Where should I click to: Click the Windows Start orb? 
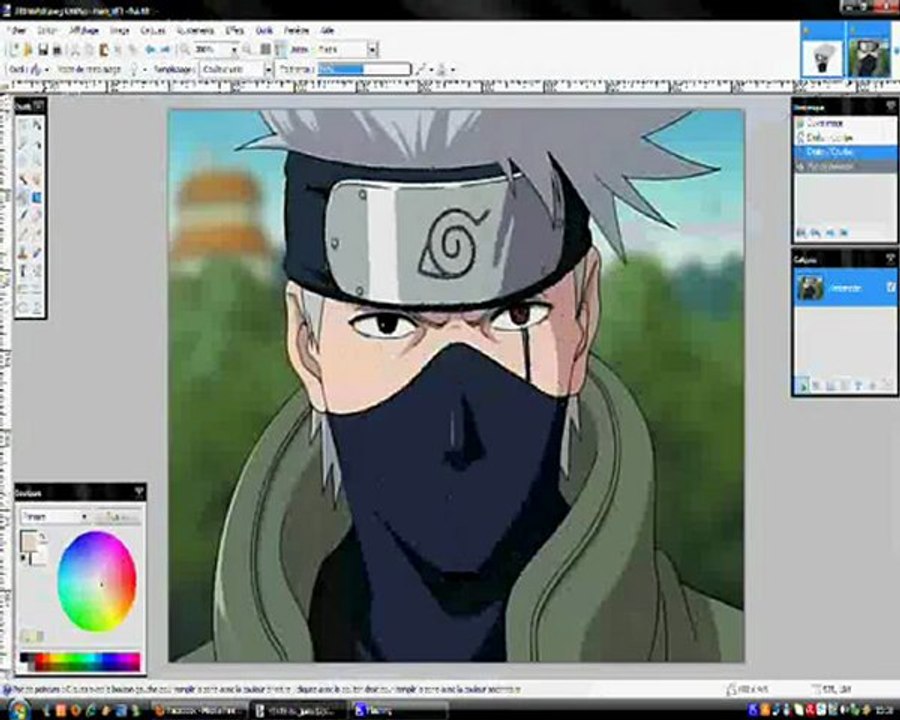click(x=19, y=710)
